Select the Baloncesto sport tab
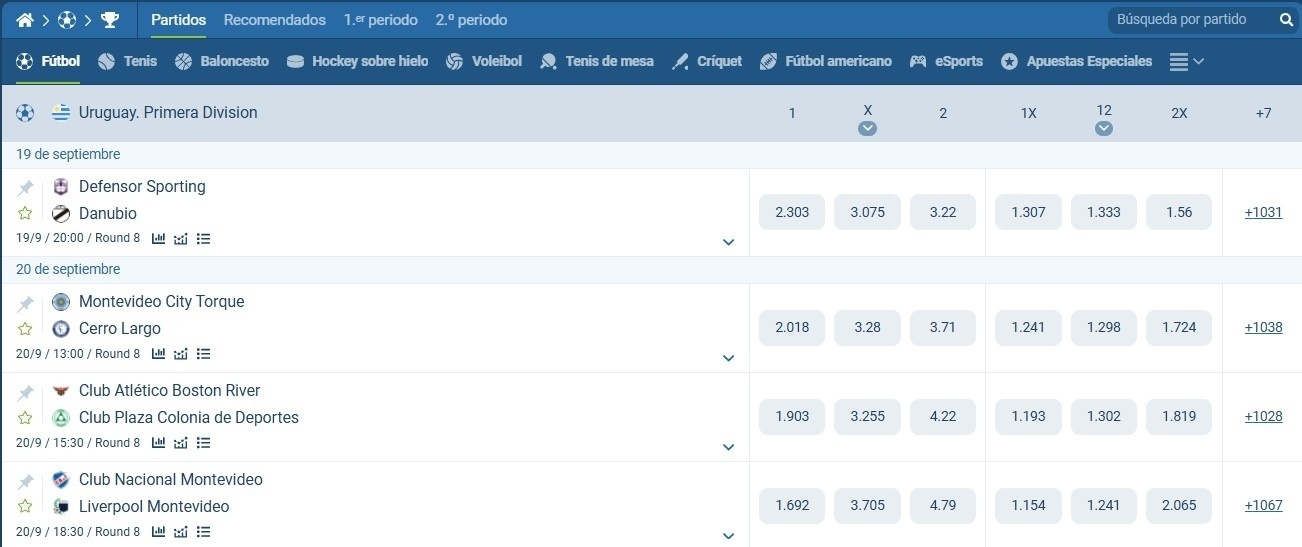Screen dimensions: 1302x547 (x=222, y=61)
